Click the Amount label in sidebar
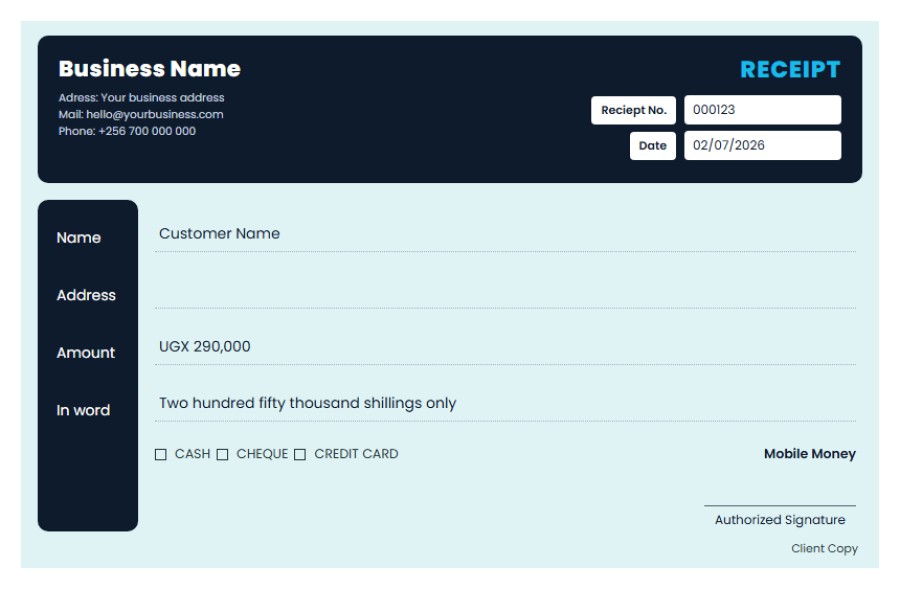The height and width of the screenshot is (589, 900). pos(86,352)
